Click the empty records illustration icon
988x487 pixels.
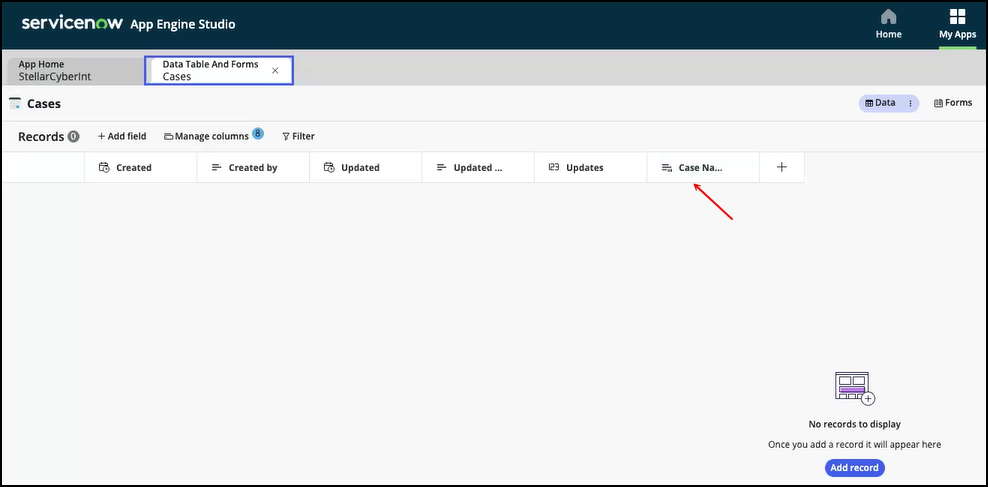click(x=853, y=388)
